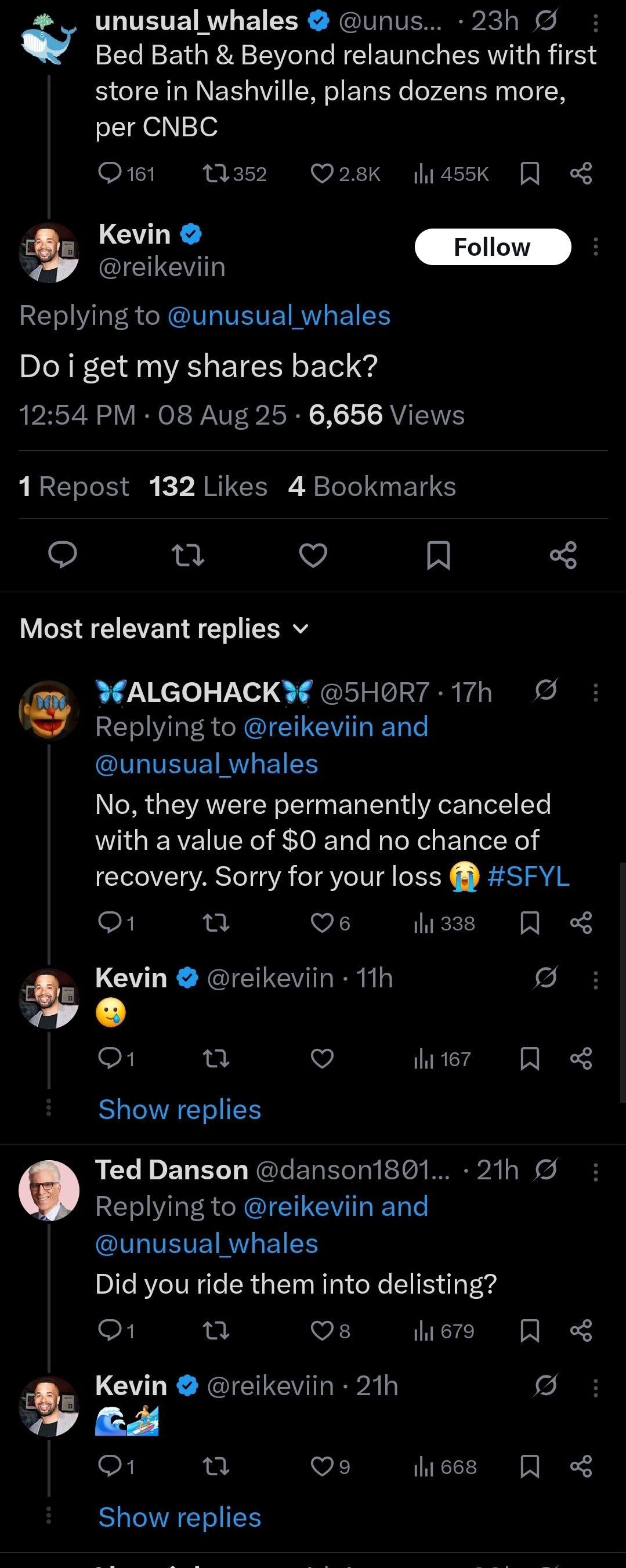Share Kevin's main reply
This screenshot has height=1568, width=626.
click(563, 555)
